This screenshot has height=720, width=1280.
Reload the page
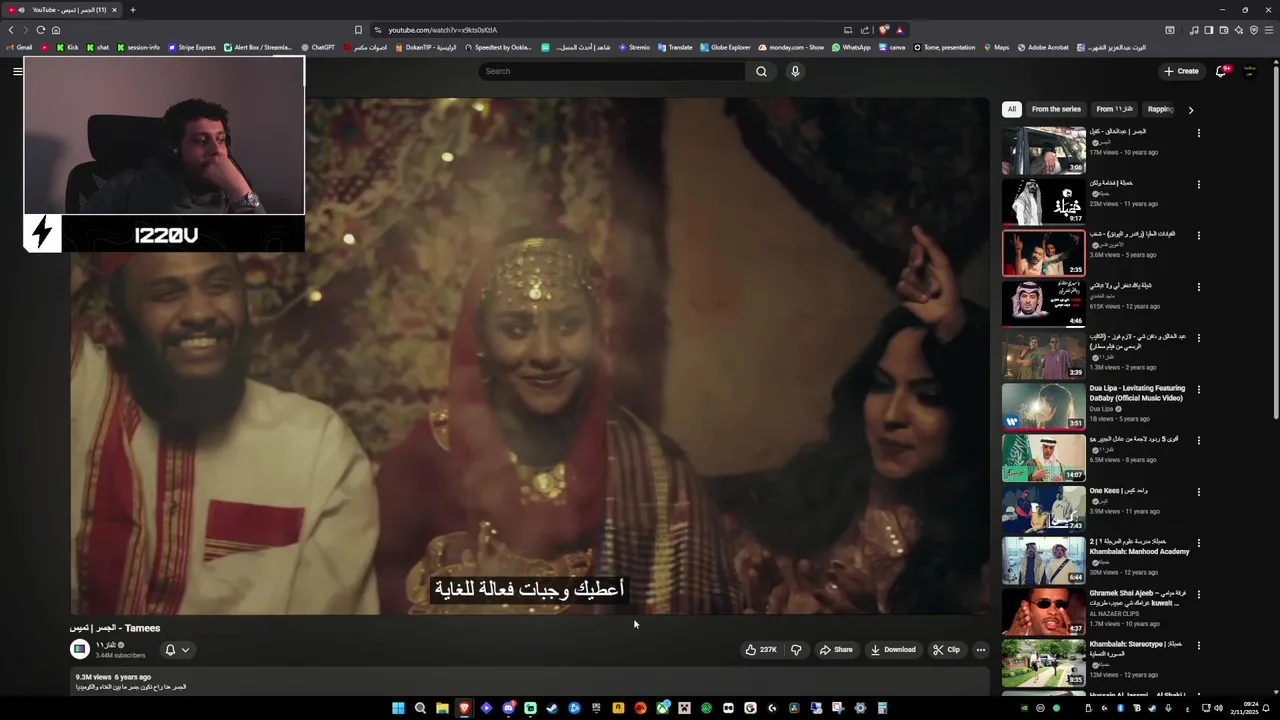click(40, 30)
